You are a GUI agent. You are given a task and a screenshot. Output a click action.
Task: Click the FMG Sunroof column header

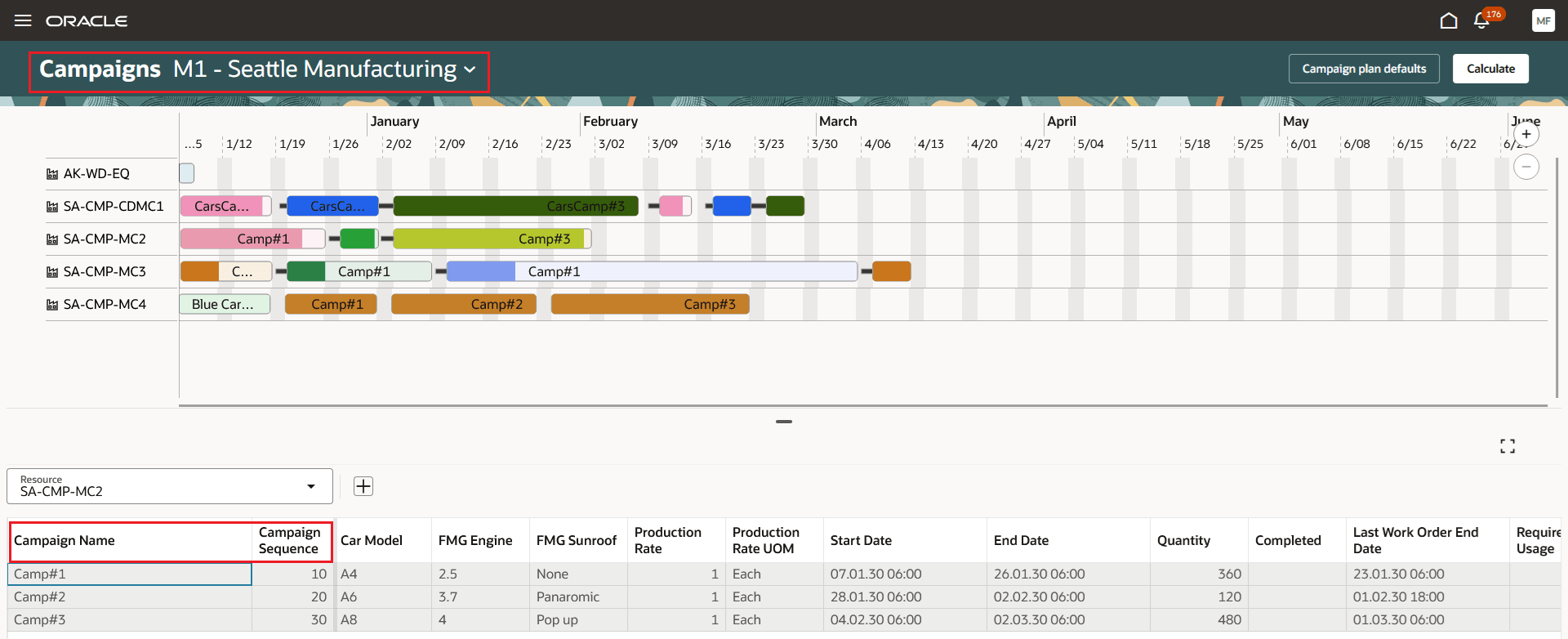(578, 540)
